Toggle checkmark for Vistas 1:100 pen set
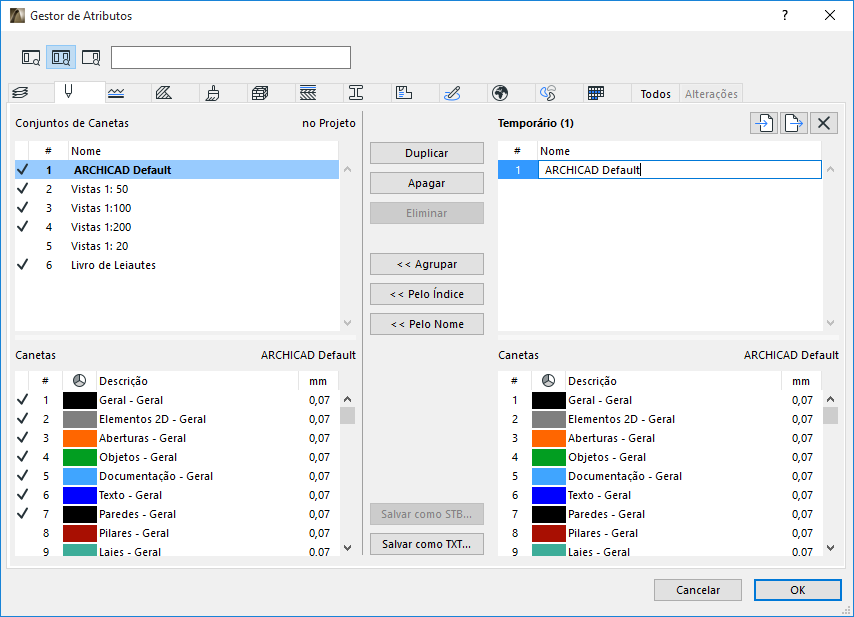 pos(23,208)
